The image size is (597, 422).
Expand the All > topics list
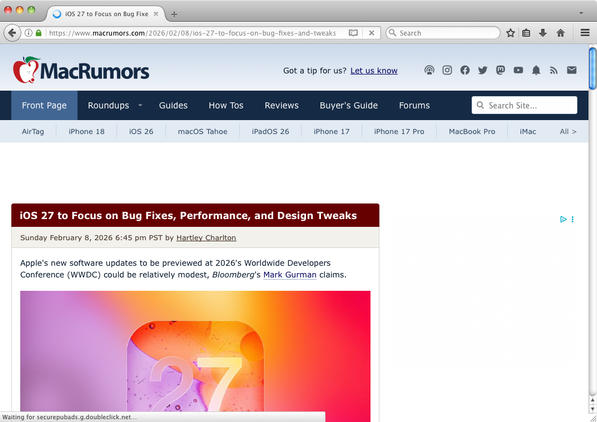point(568,131)
